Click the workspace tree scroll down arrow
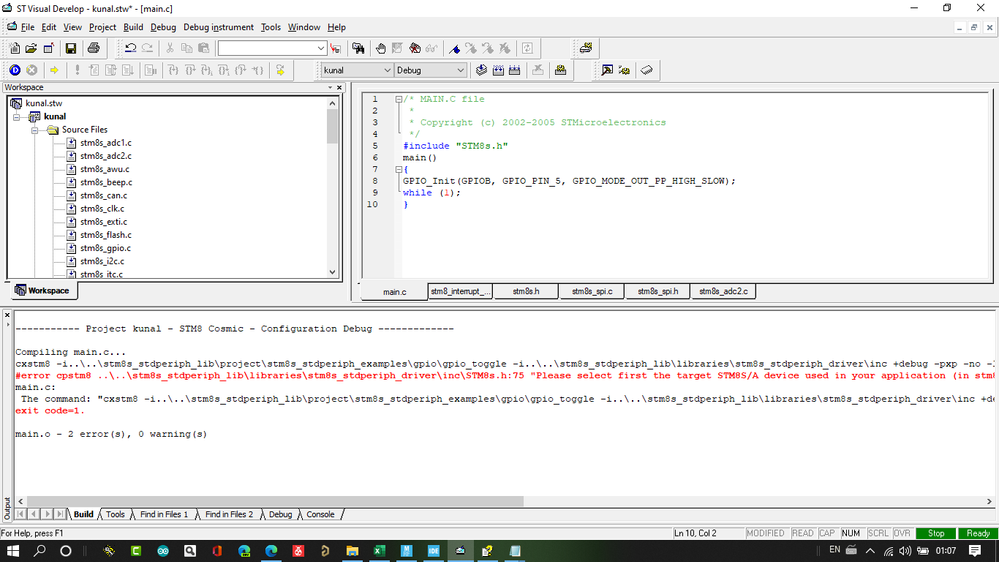The image size is (999, 562). click(333, 272)
